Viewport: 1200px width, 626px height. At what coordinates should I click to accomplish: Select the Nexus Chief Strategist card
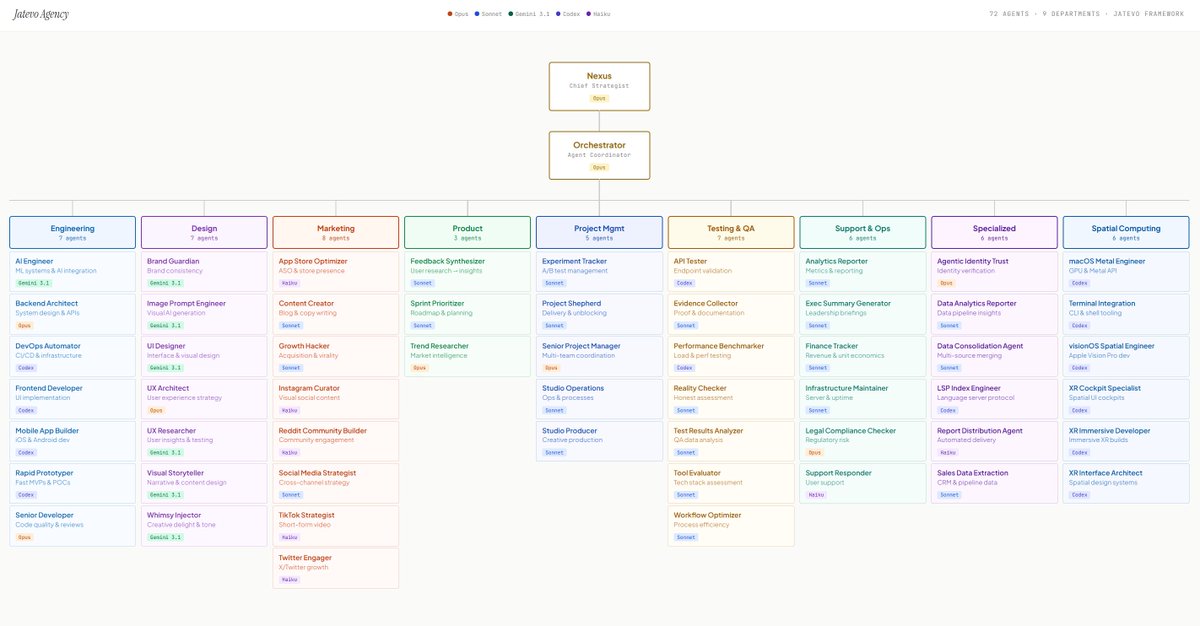[x=599, y=86]
